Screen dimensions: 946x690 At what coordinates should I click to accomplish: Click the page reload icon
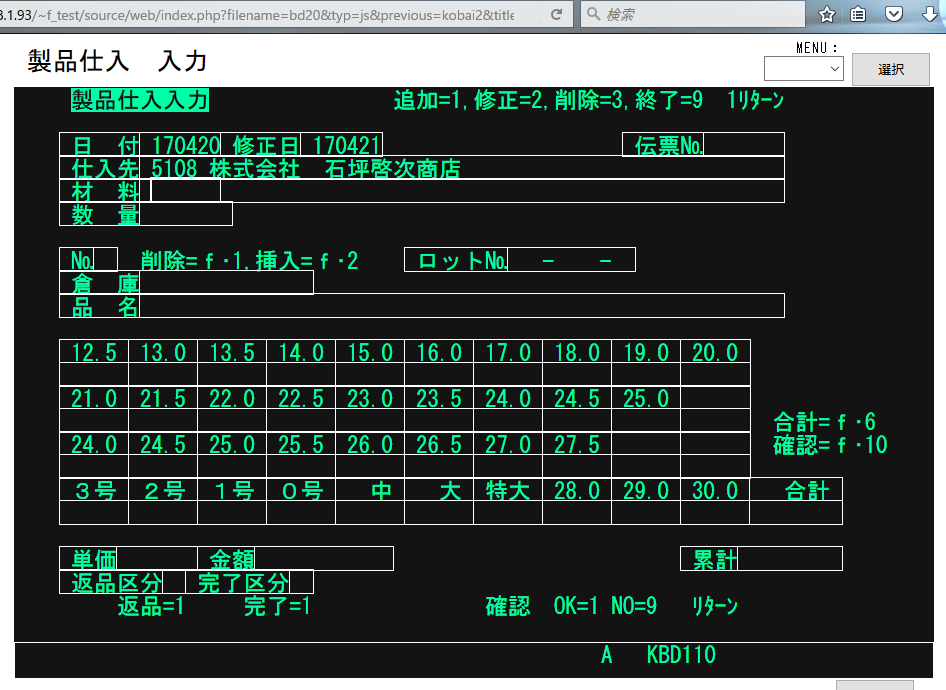point(556,15)
